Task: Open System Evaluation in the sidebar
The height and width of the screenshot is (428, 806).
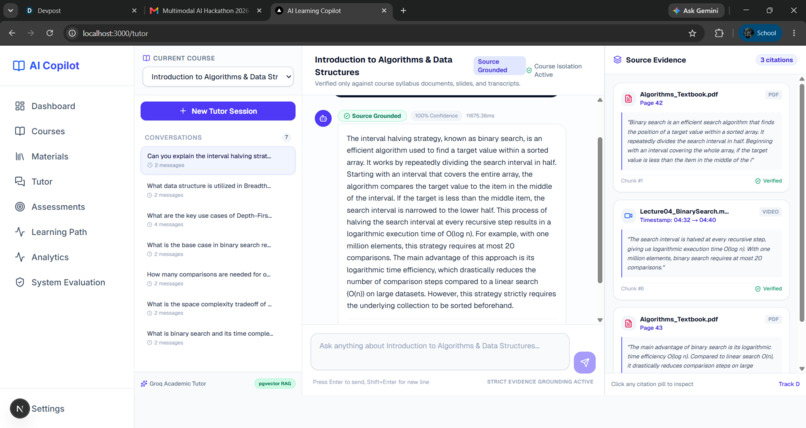Action: pos(60,282)
